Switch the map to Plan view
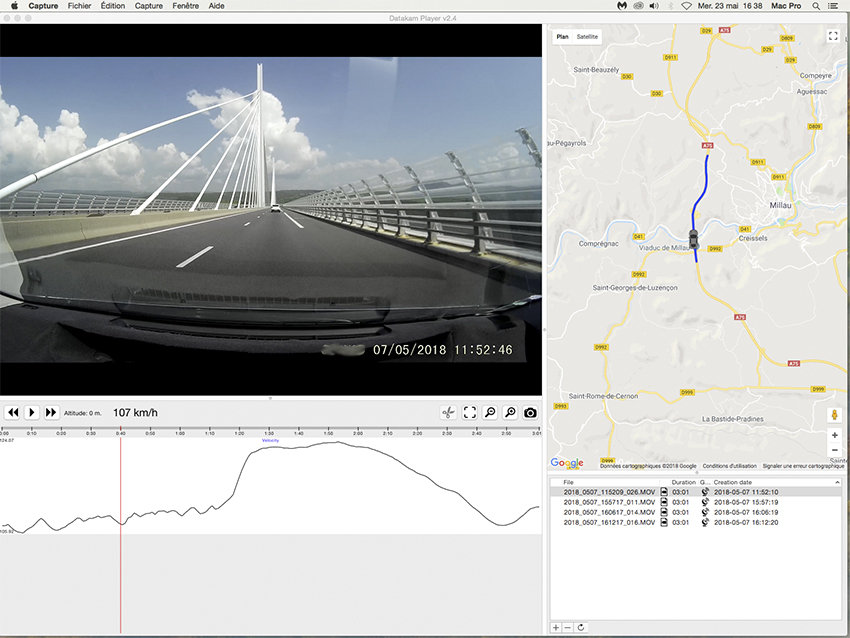Image resolution: width=850 pixels, height=638 pixels. pos(563,37)
